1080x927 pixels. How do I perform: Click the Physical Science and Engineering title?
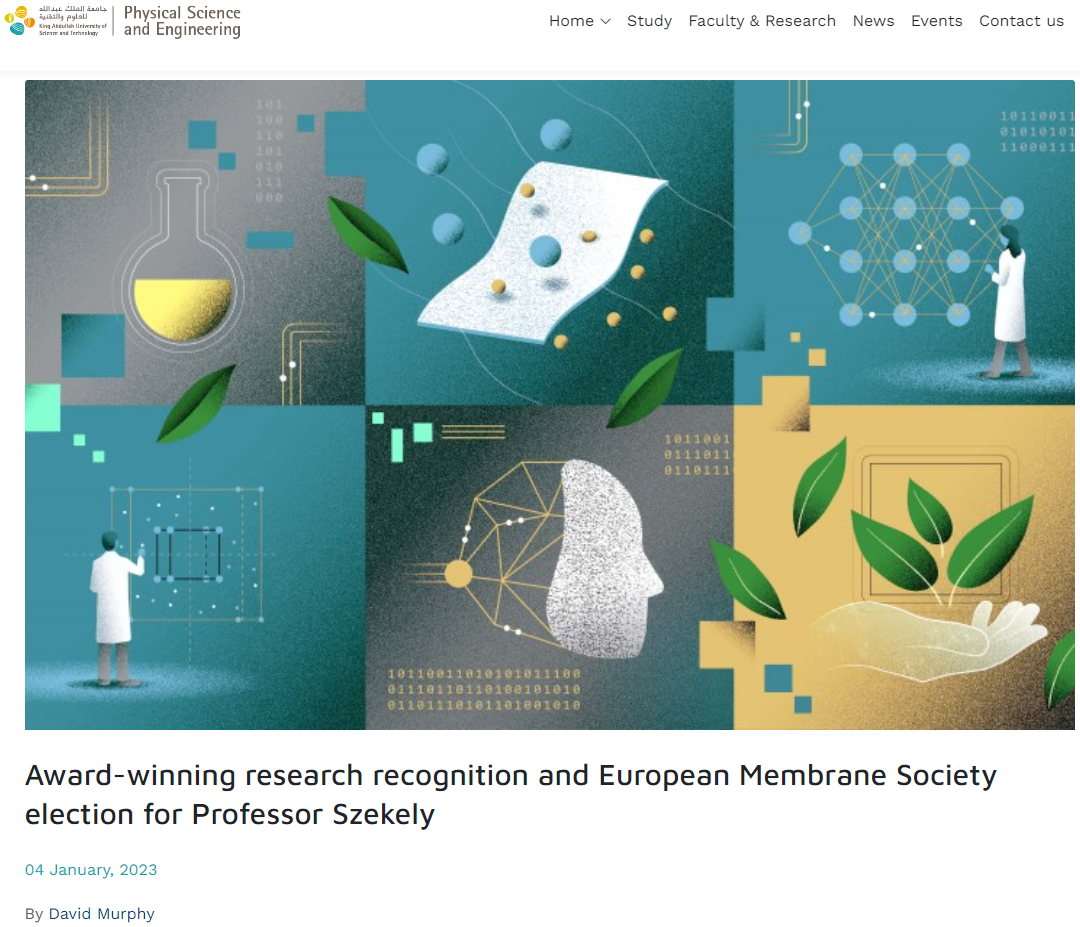tap(182, 21)
